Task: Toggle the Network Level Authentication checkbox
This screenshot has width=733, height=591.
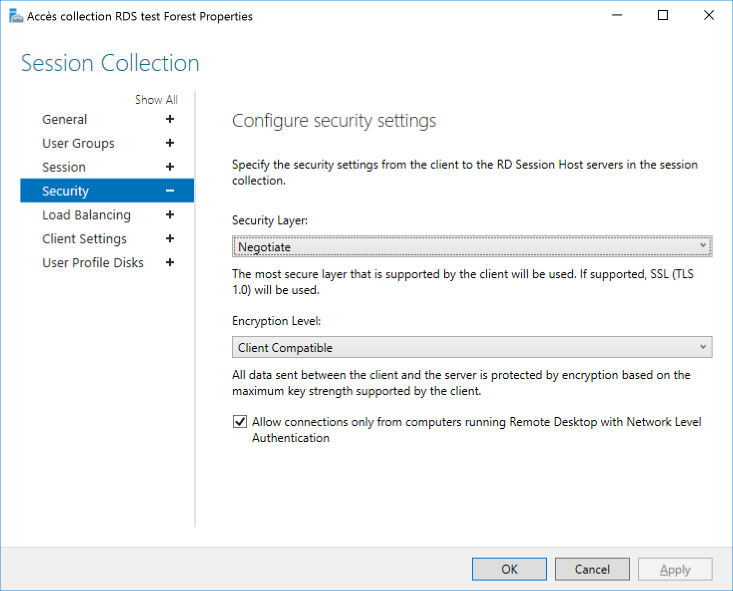Action: point(240,422)
